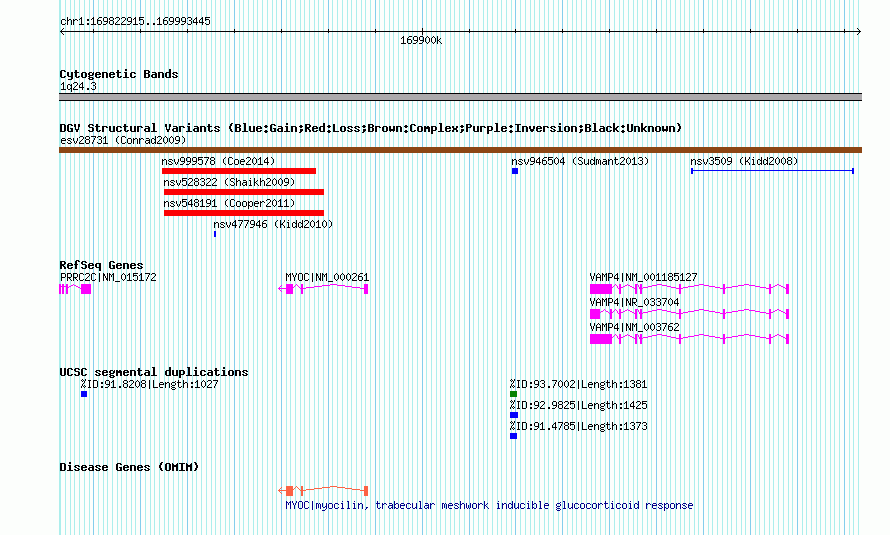This screenshot has height=535, width=890.
Task: Open the VAMP4|NR_033704 transcript label
Action: 634,302
